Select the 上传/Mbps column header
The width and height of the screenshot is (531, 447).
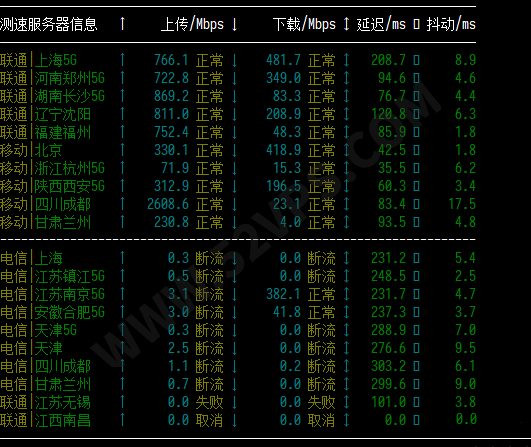(x=192, y=24)
